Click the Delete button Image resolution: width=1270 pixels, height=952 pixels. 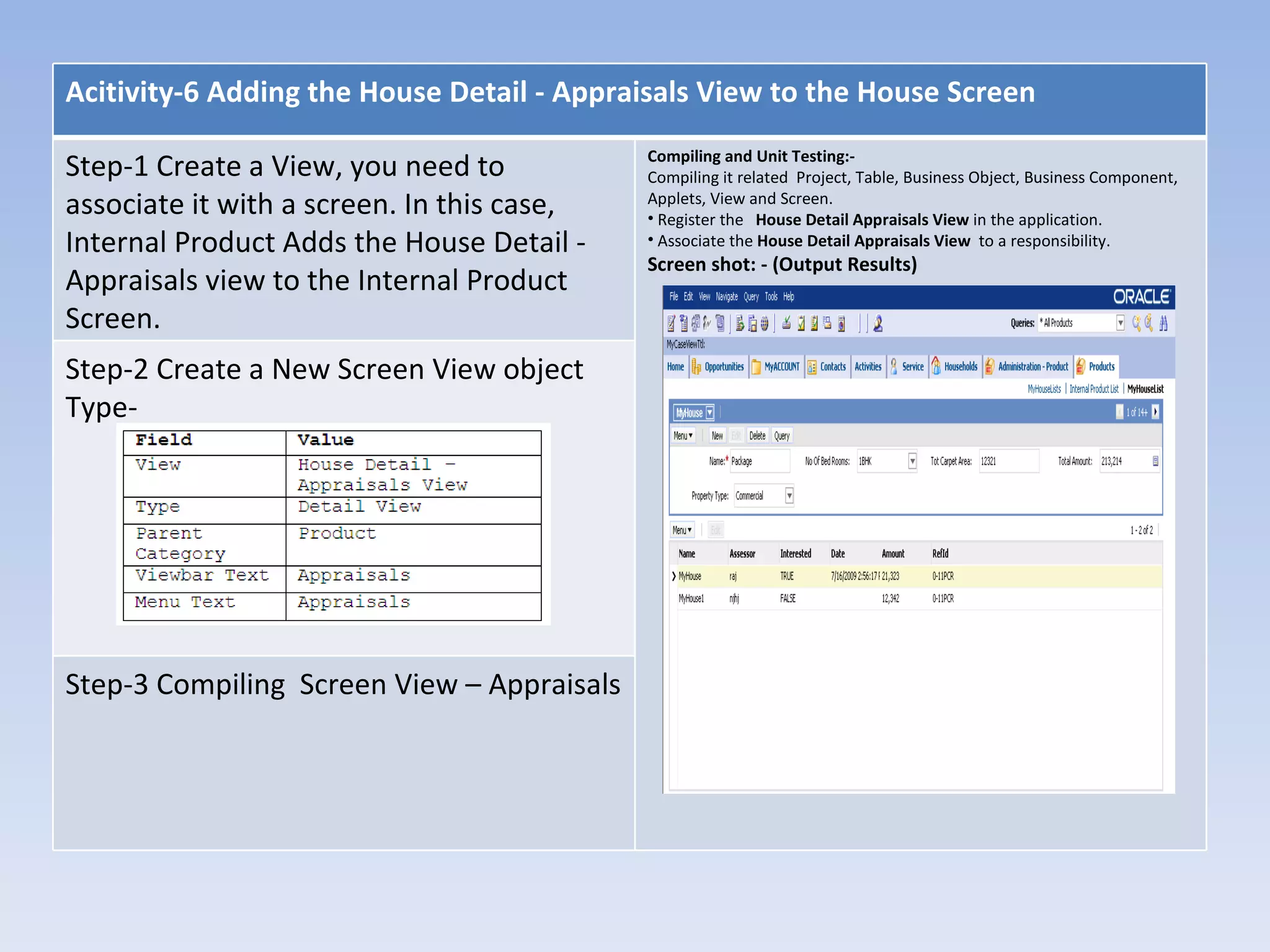click(757, 436)
